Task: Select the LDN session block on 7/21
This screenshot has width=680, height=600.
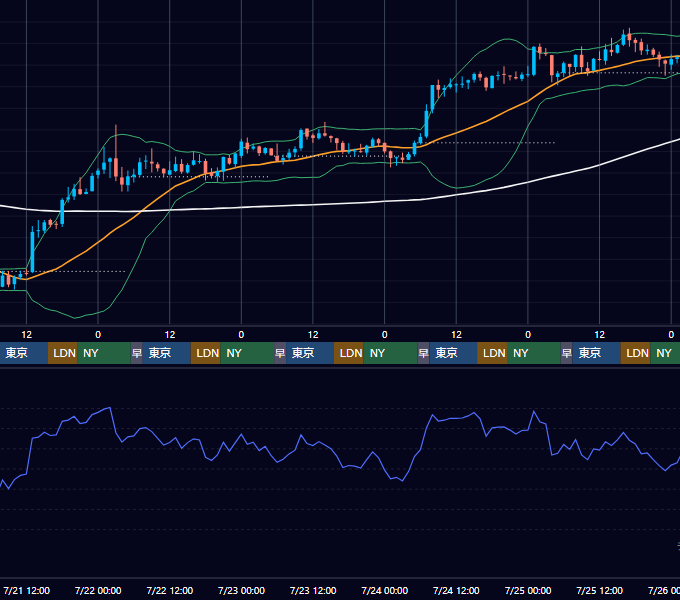Action: tap(62, 353)
